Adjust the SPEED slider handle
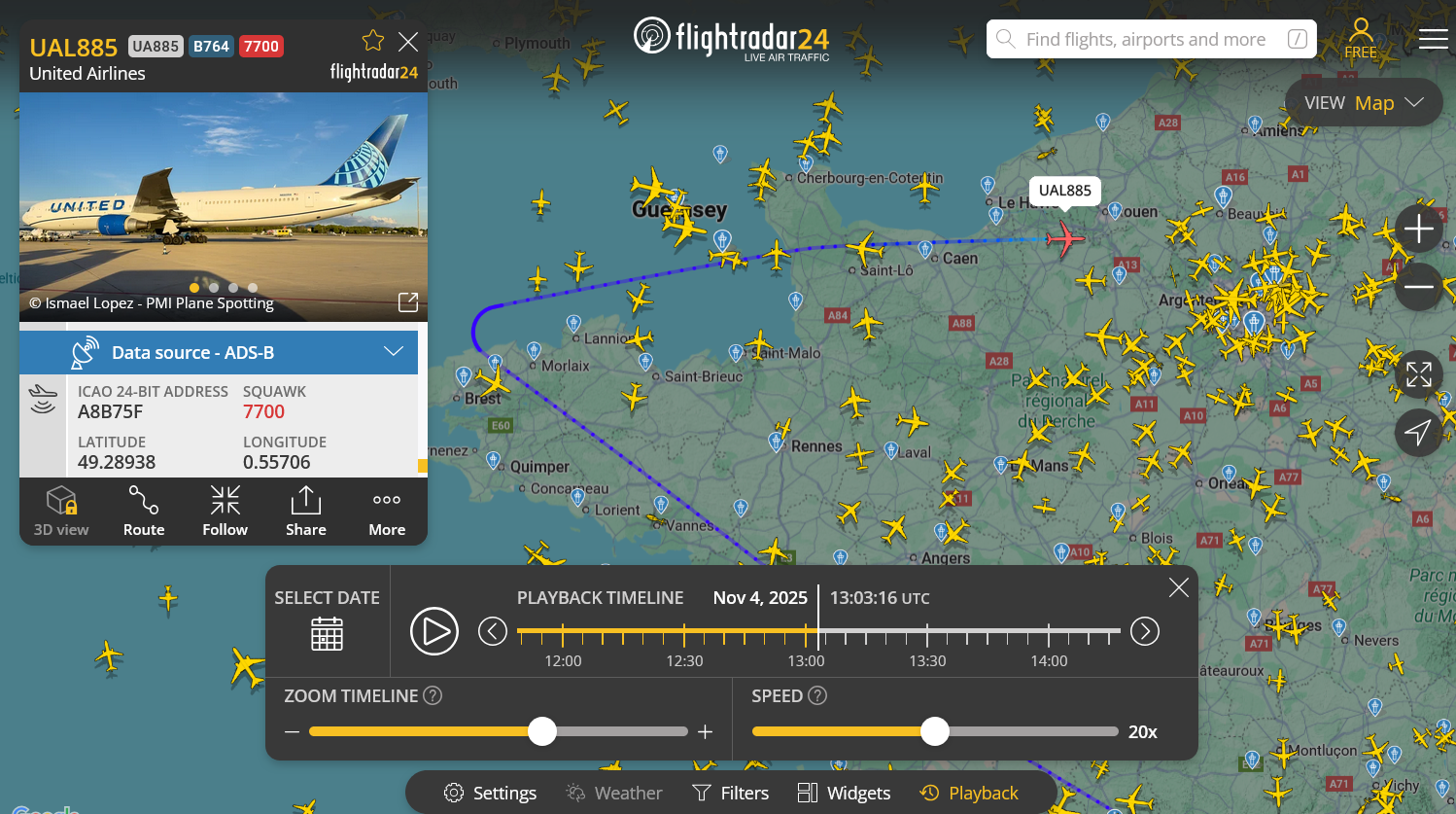Image resolution: width=1456 pixels, height=814 pixels. (935, 731)
